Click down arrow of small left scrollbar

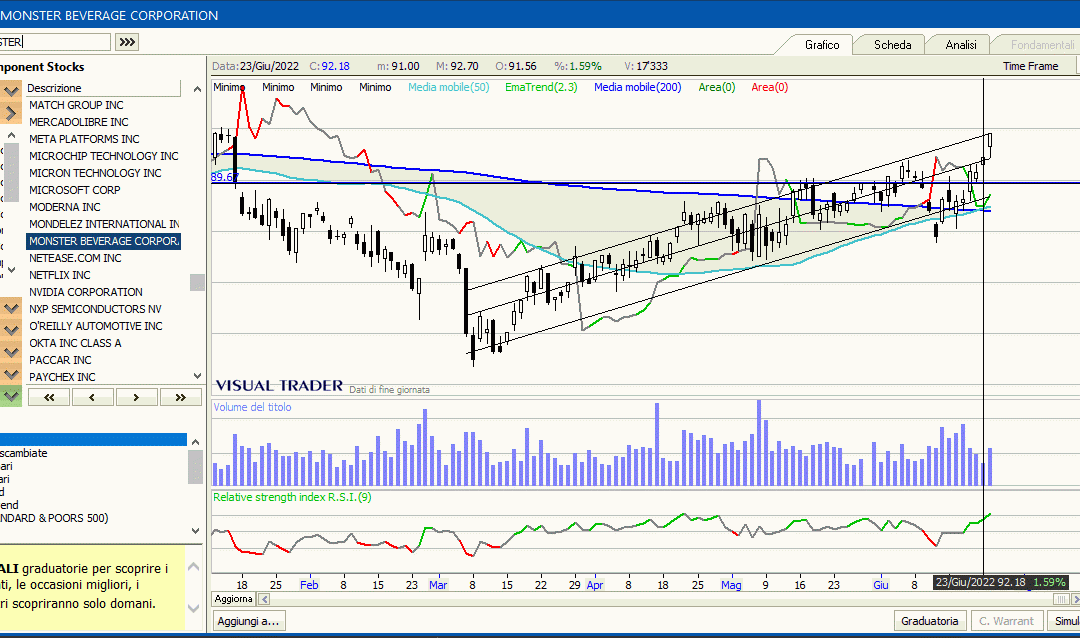(x=11, y=269)
